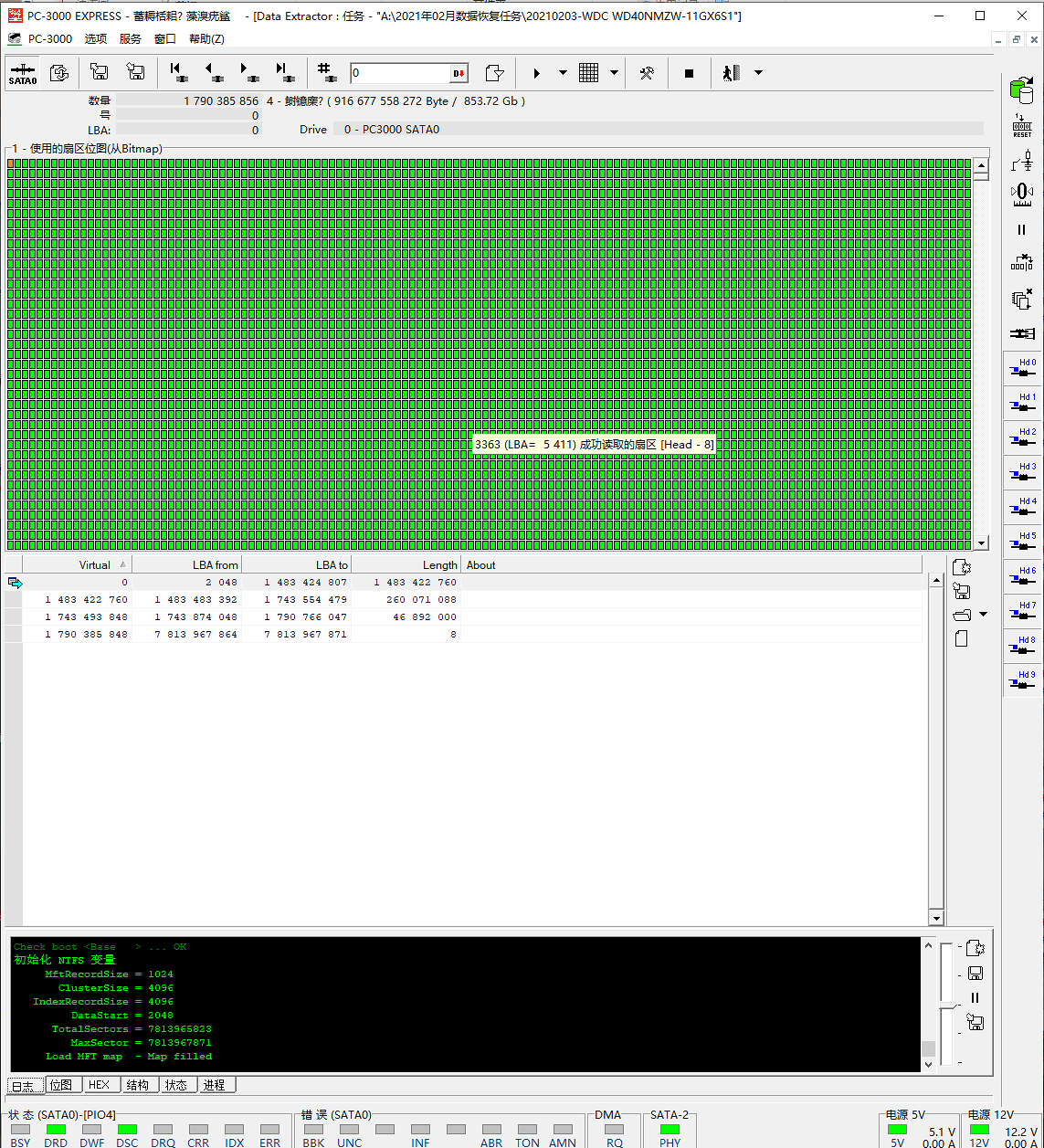Expand the dropdown arrow next to Play button
This screenshot has height=1148, width=1044.
pyautogui.click(x=563, y=73)
